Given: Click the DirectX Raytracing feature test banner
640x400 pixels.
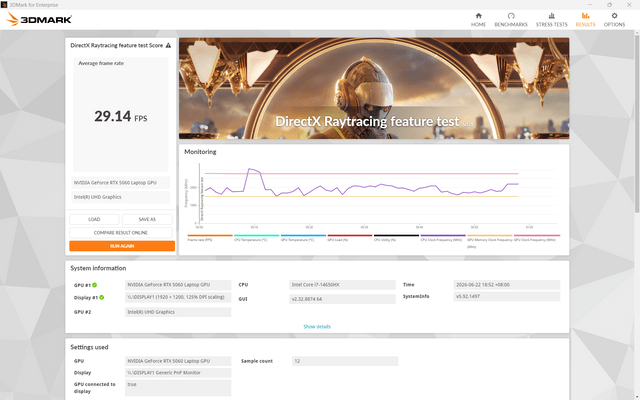Looking at the screenshot, I should (374, 89).
